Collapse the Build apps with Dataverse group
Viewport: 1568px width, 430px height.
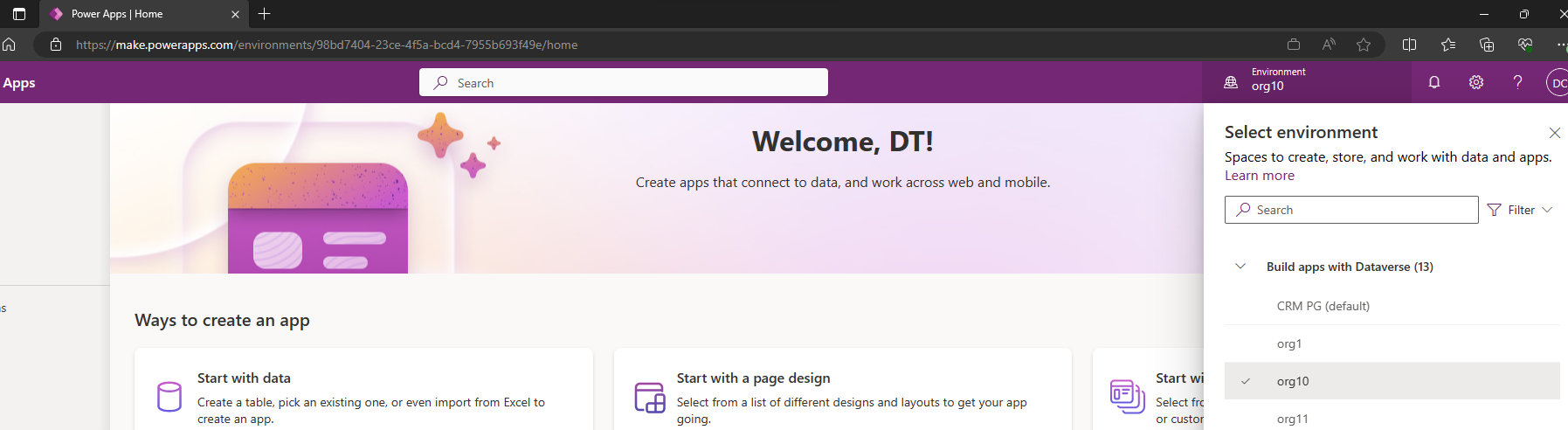tap(1240, 267)
